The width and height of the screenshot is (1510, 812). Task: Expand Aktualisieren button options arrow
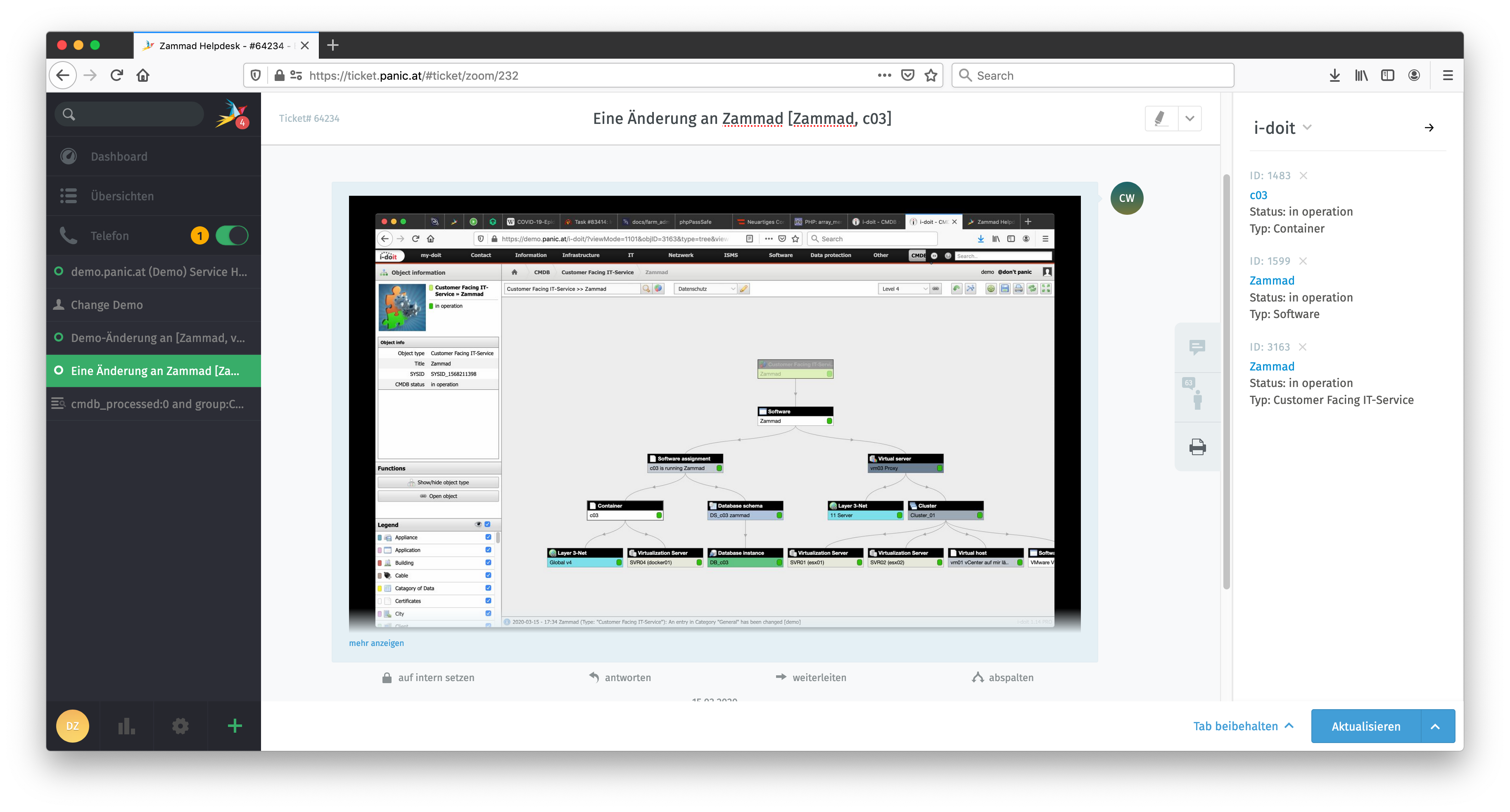[x=1435, y=727]
